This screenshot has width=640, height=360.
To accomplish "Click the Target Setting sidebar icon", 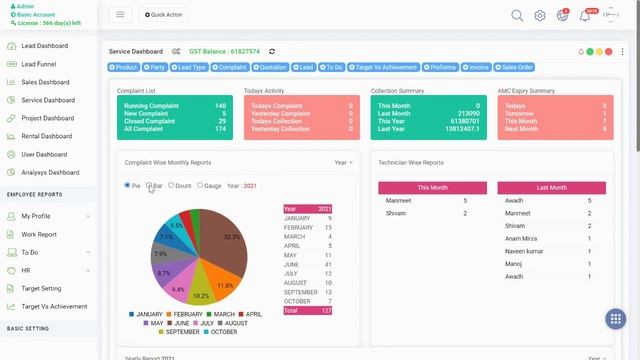I will point(11,289).
